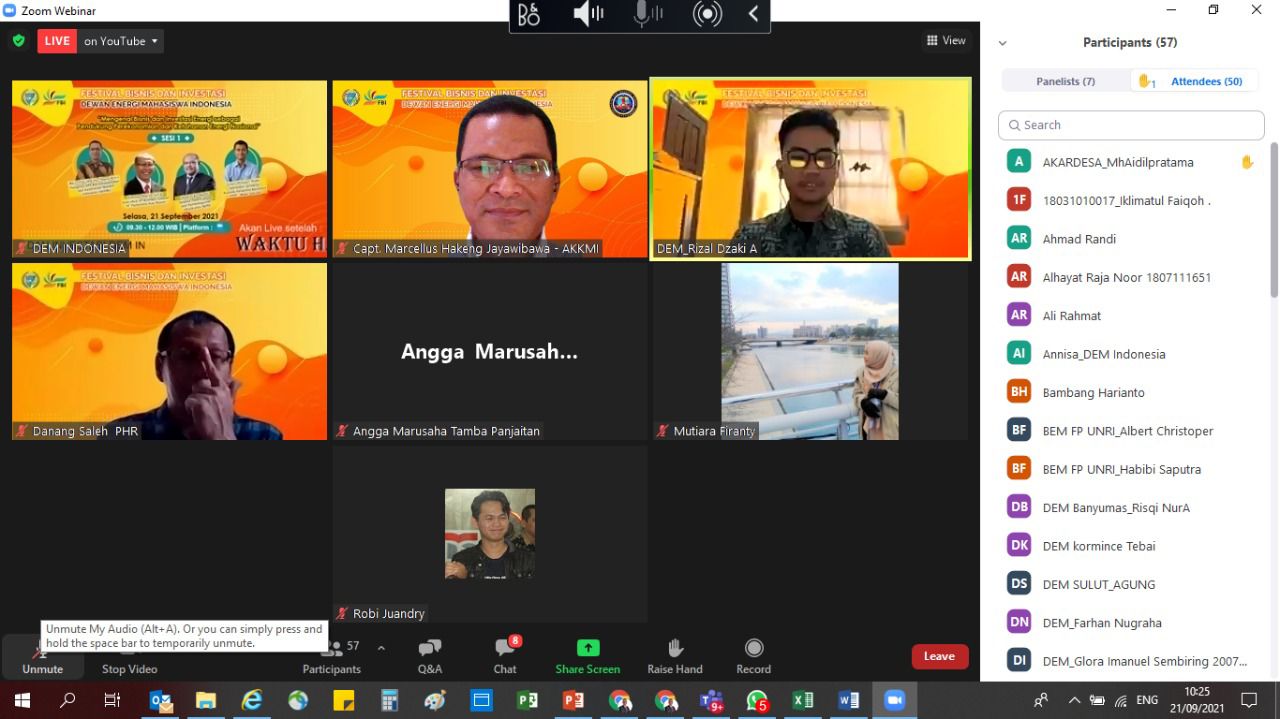Image resolution: width=1280 pixels, height=719 pixels.
Task: Start recording the meeting
Action: [753, 655]
